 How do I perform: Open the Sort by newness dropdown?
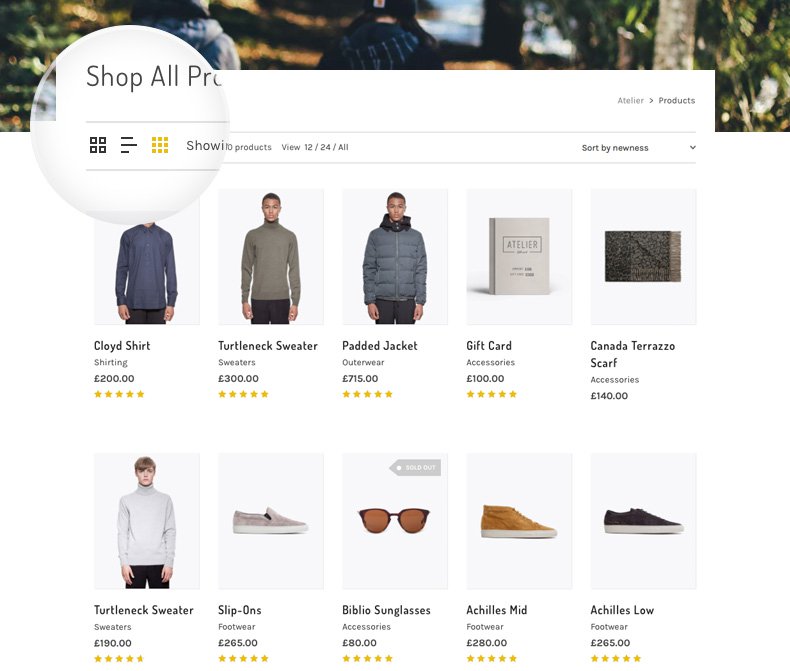coord(638,148)
